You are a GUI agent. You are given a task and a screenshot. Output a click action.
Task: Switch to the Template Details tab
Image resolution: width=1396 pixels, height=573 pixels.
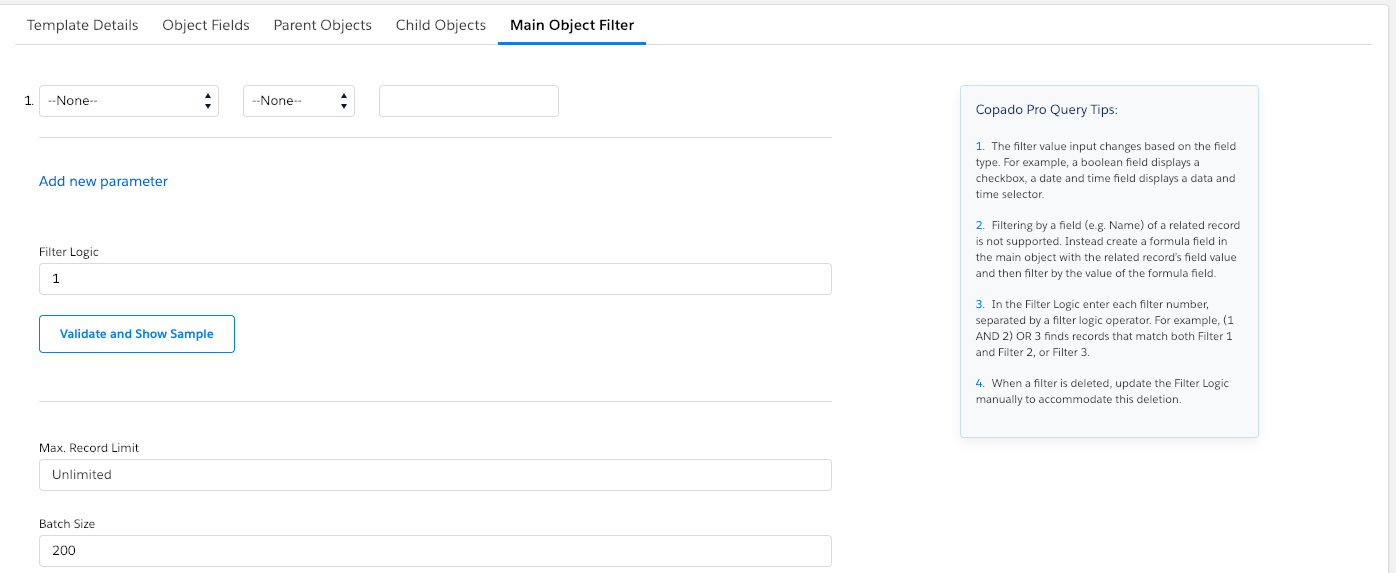tap(82, 25)
